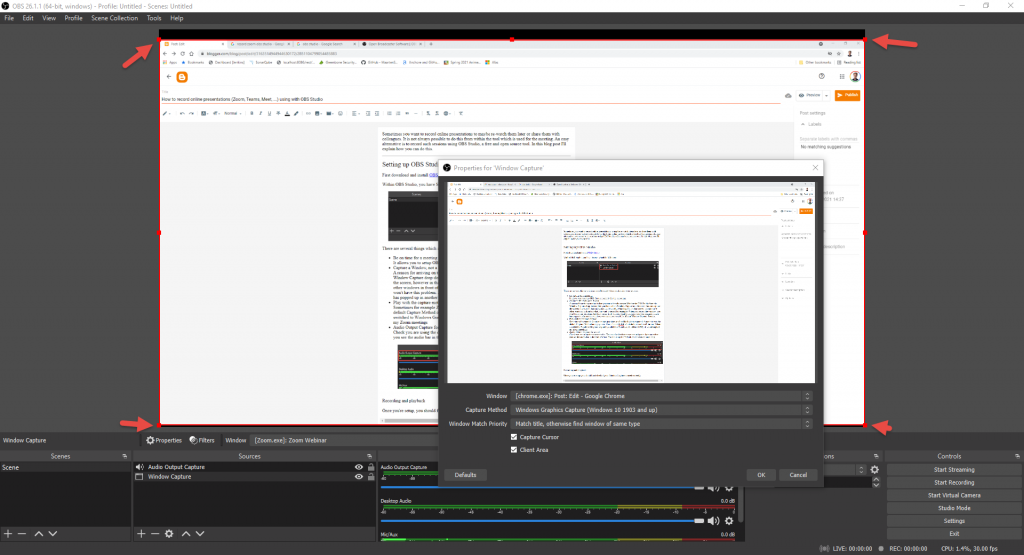Image resolution: width=1024 pixels, height=555 pixels.
Task: Open transition properties gear icon
Action: coord(874,469)
